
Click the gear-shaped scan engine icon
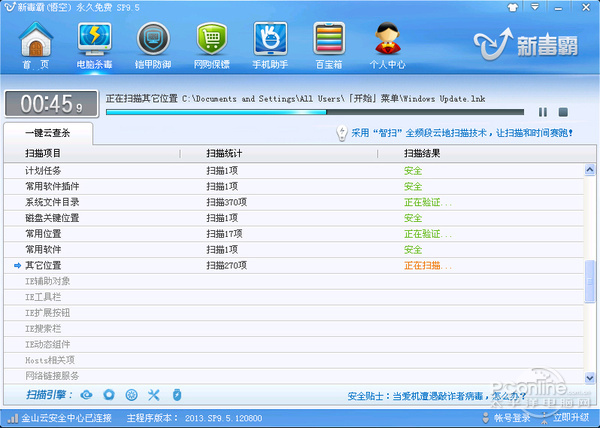[x=132, y=395]
